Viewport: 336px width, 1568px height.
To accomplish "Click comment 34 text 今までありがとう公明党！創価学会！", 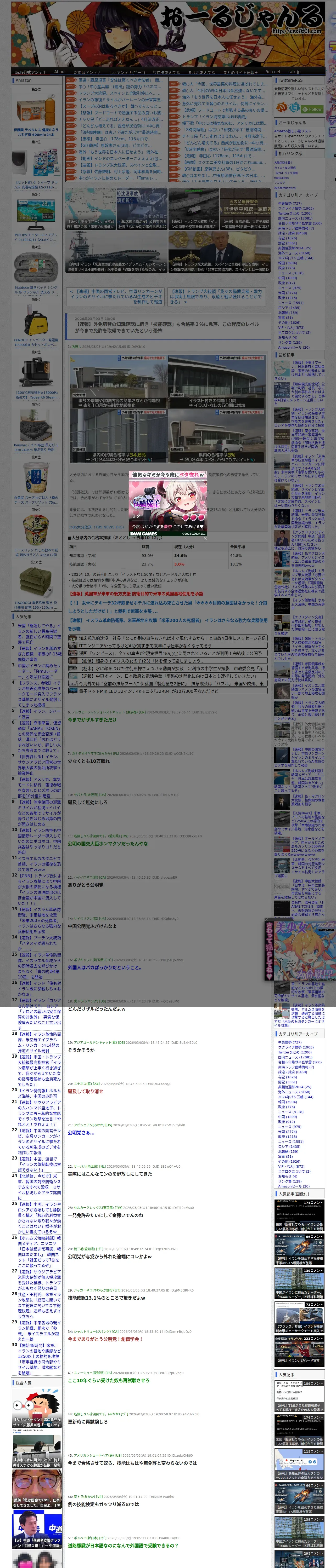I will 105,1339.
